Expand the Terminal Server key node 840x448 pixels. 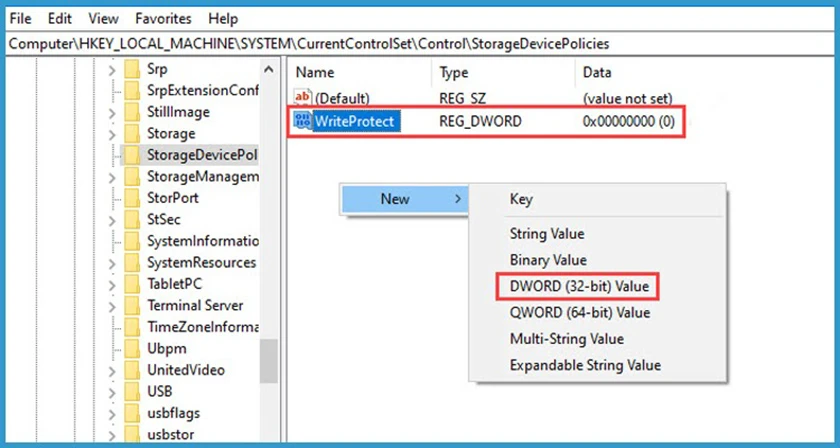click(112, 306)
